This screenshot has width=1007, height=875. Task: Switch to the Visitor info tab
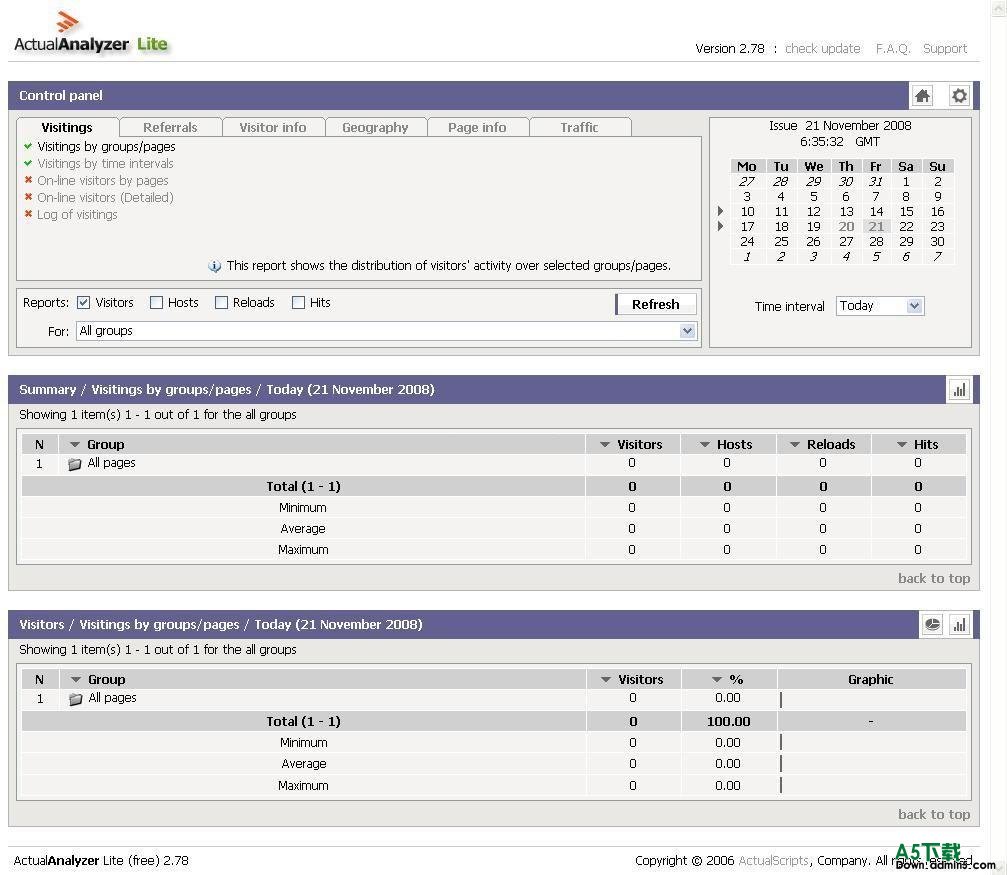(x=273, y=127)
